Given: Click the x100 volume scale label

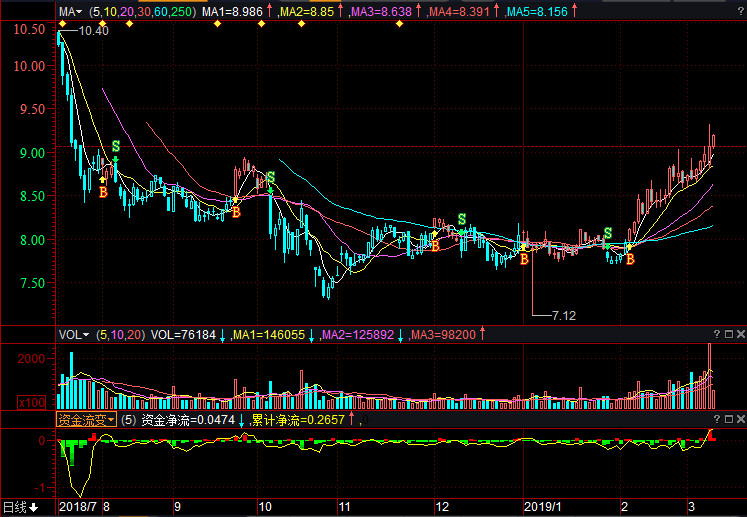Looking at the screenshot, I should click(x=33, y=402).
